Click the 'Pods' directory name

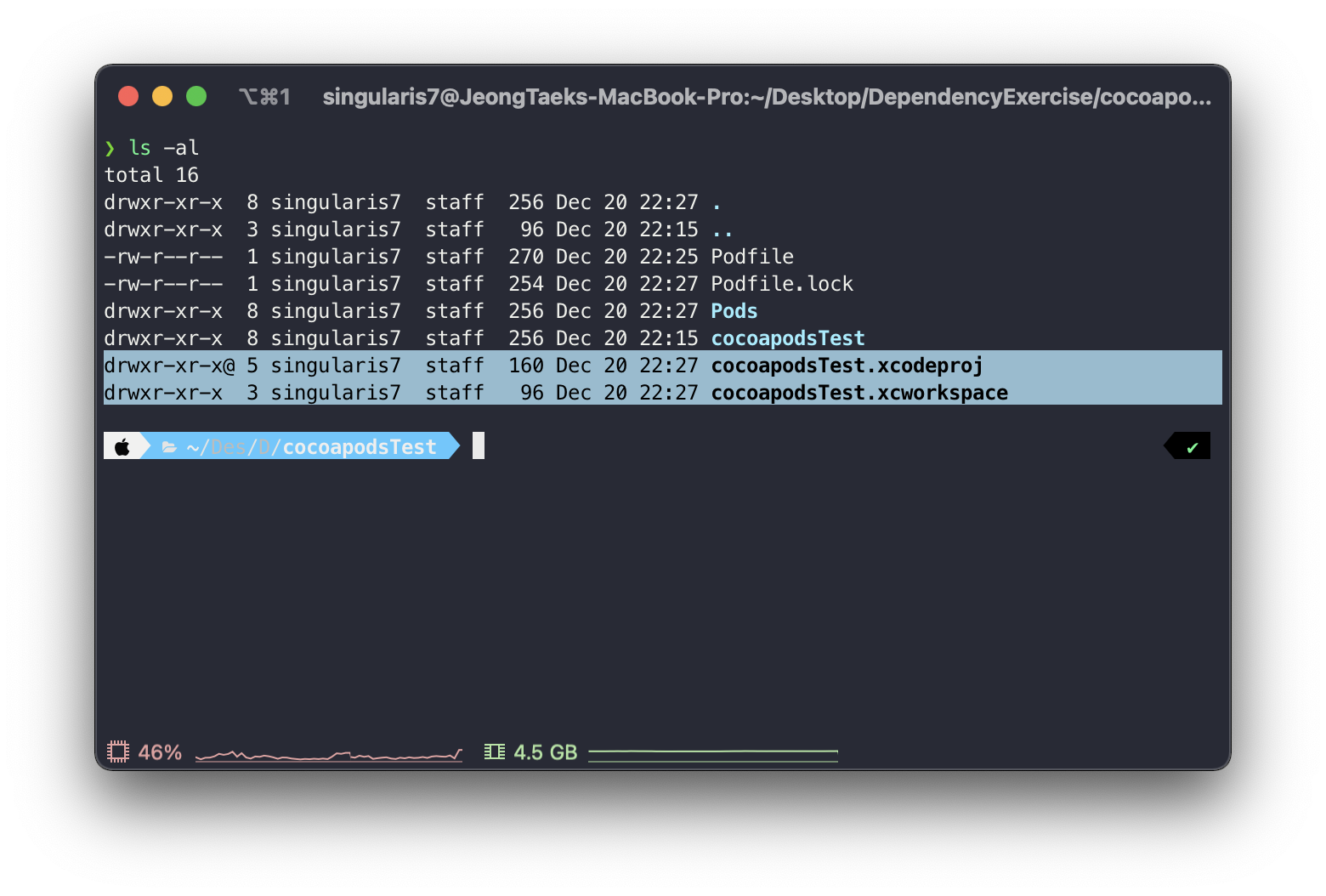[x=734, y=311]
